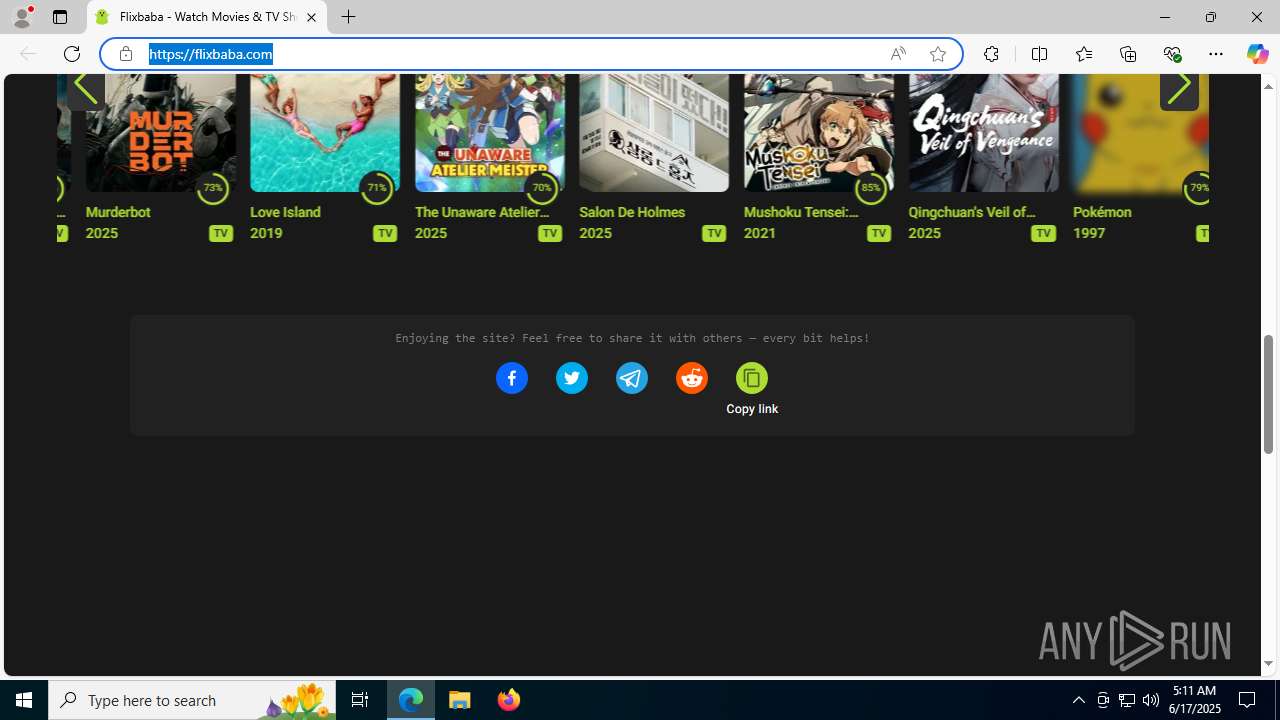This screenshot has width=1280, height=720.
Task: Open a new browser tab
Action: coord(348,17)
